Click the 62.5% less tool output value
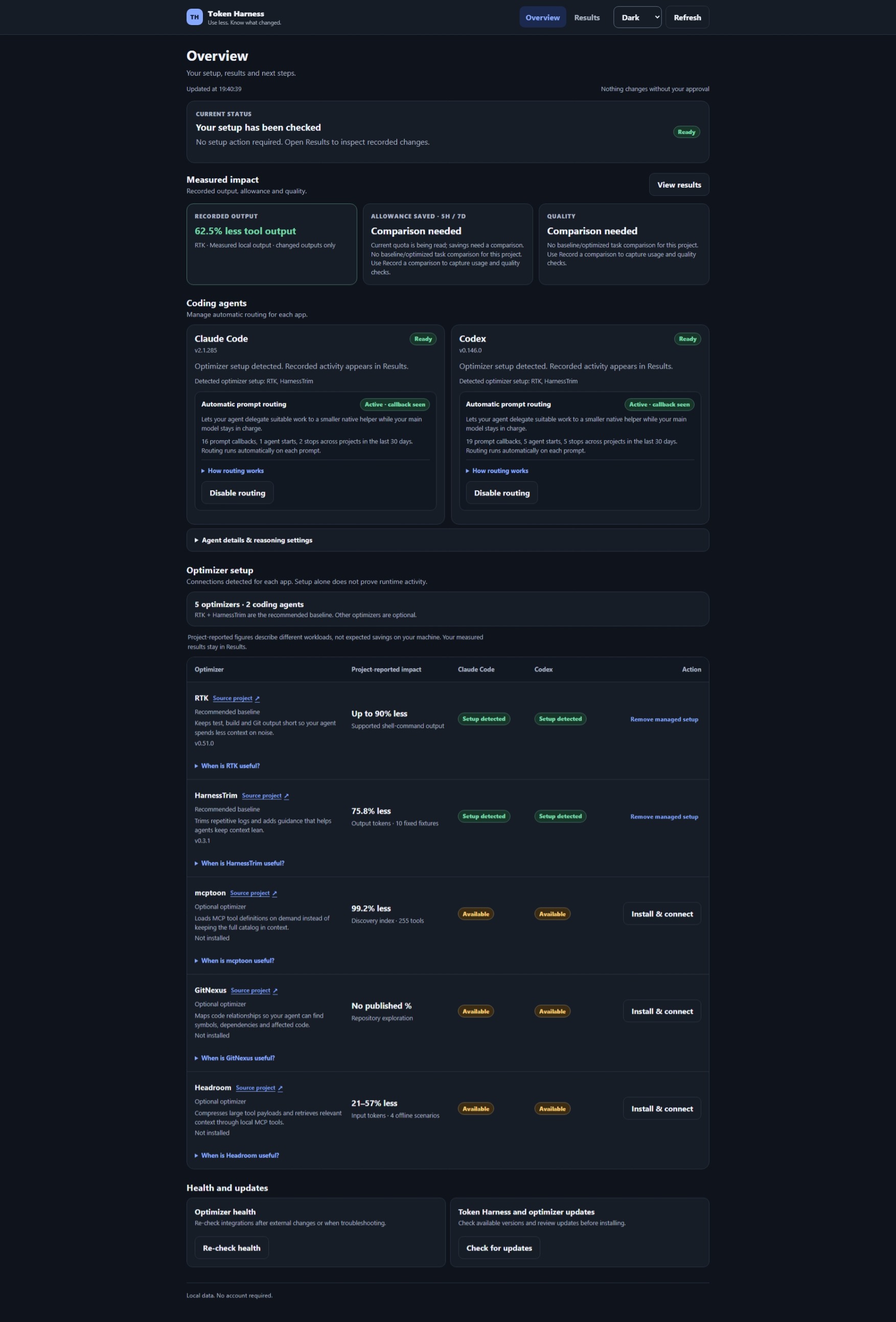The width and height of the screenshot is (896, 1322). point(245,231)
